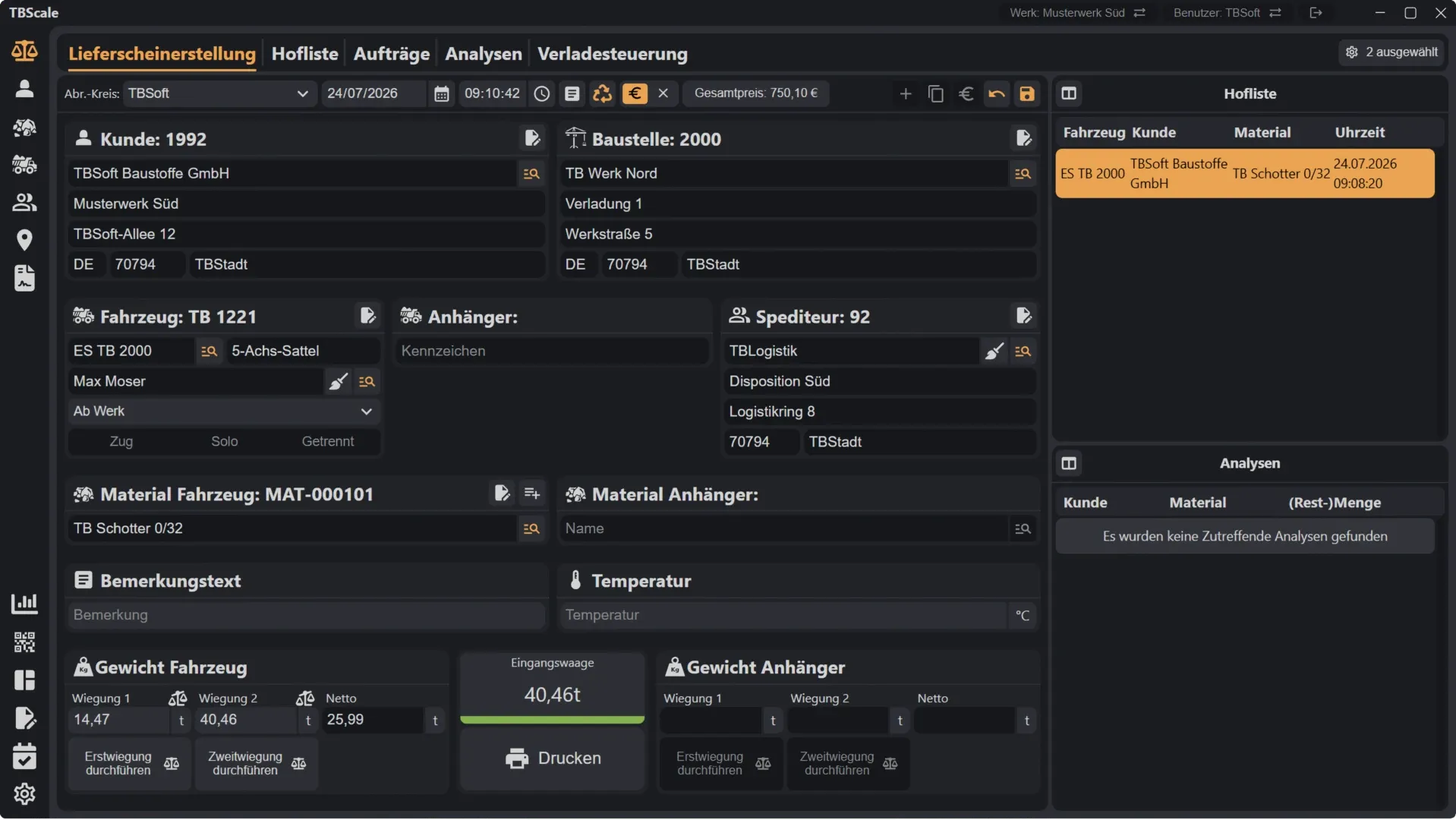Open the date calendar picker icon

pos(442,93)
